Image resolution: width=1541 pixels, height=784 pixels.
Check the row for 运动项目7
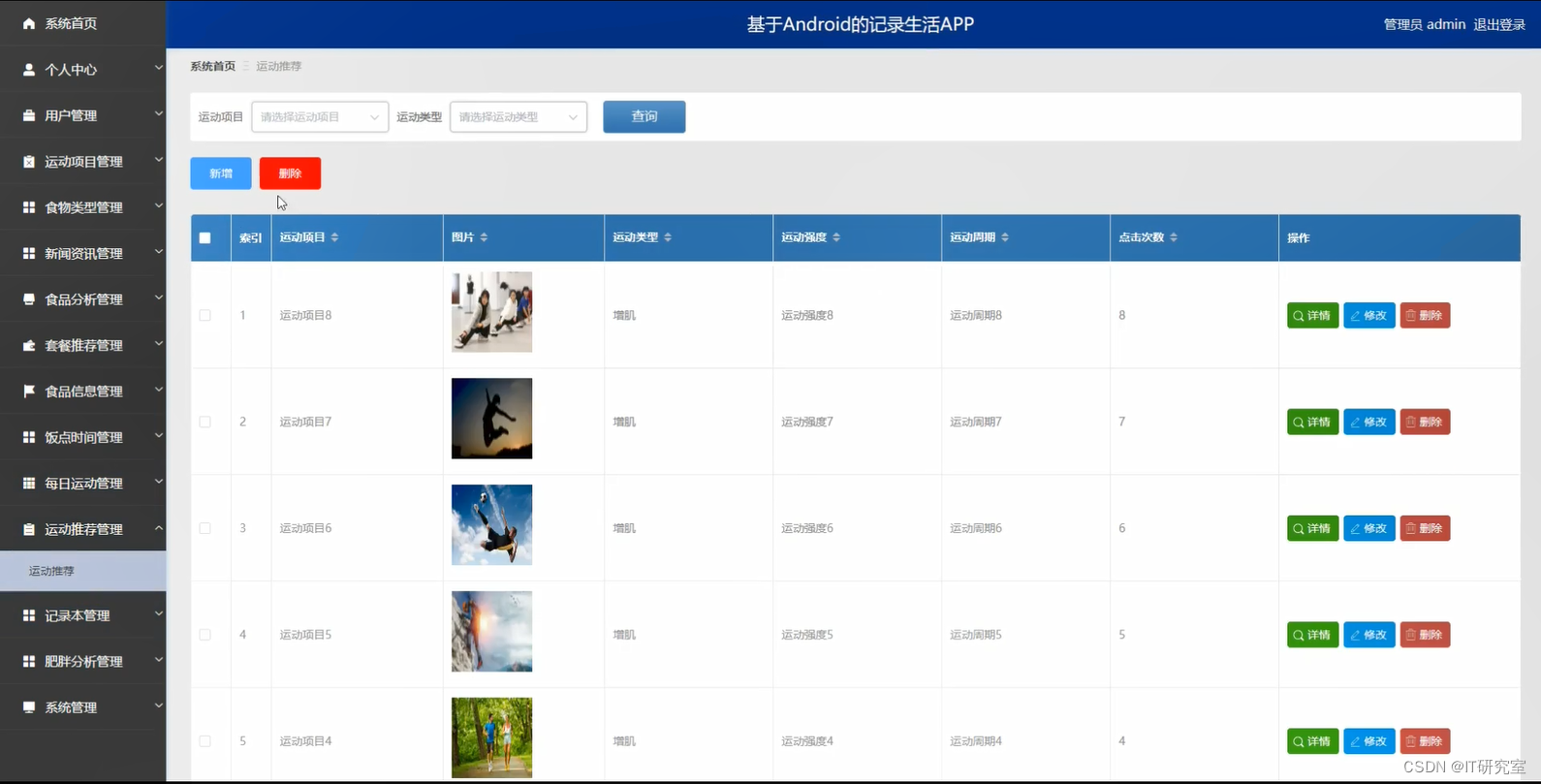204,422
